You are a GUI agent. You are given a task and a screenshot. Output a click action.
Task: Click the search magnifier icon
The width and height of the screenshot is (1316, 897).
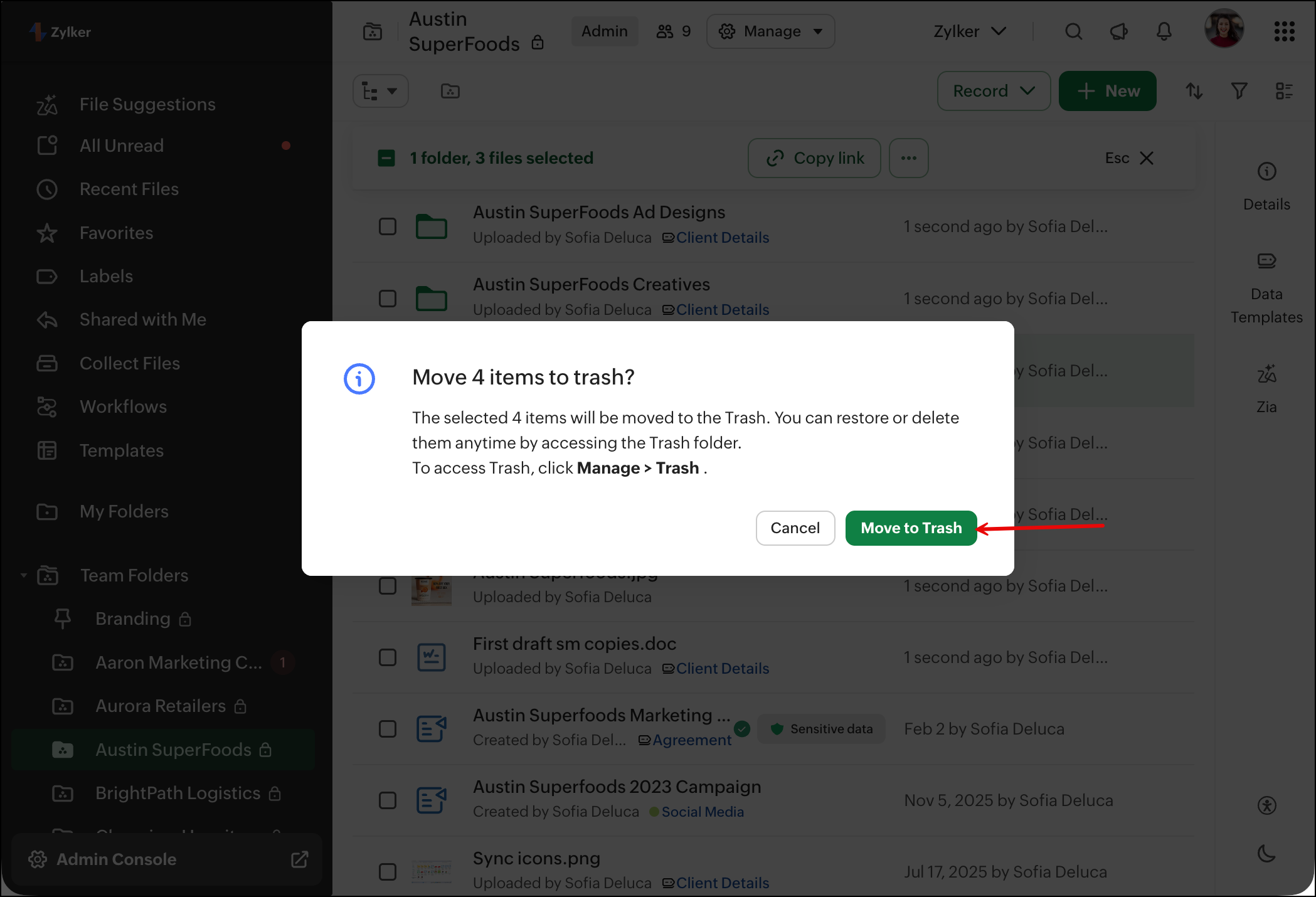pyautogui.click(x=1073, y=31)
